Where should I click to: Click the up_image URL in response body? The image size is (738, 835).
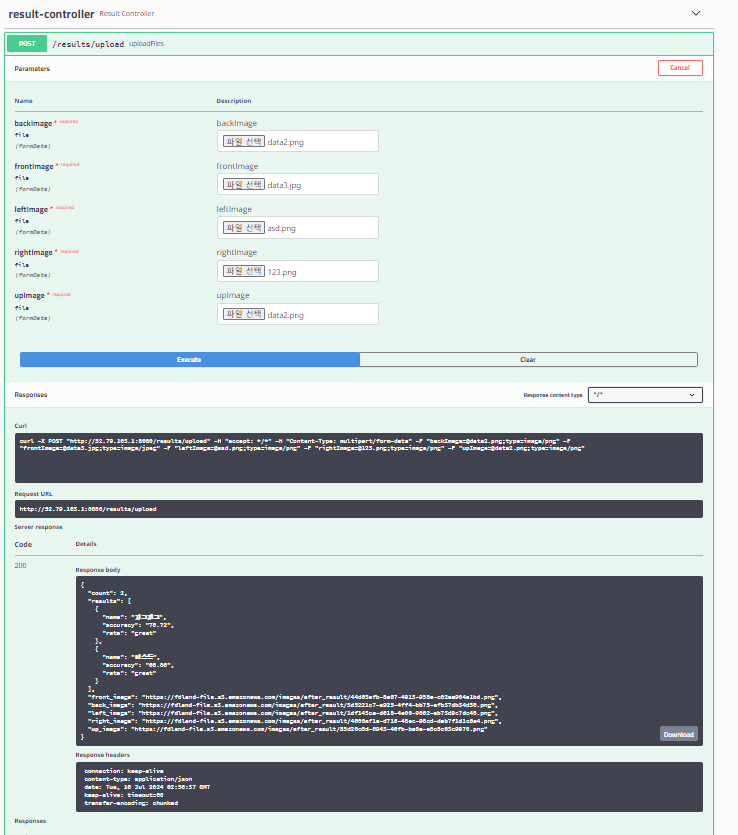[309, 729]
